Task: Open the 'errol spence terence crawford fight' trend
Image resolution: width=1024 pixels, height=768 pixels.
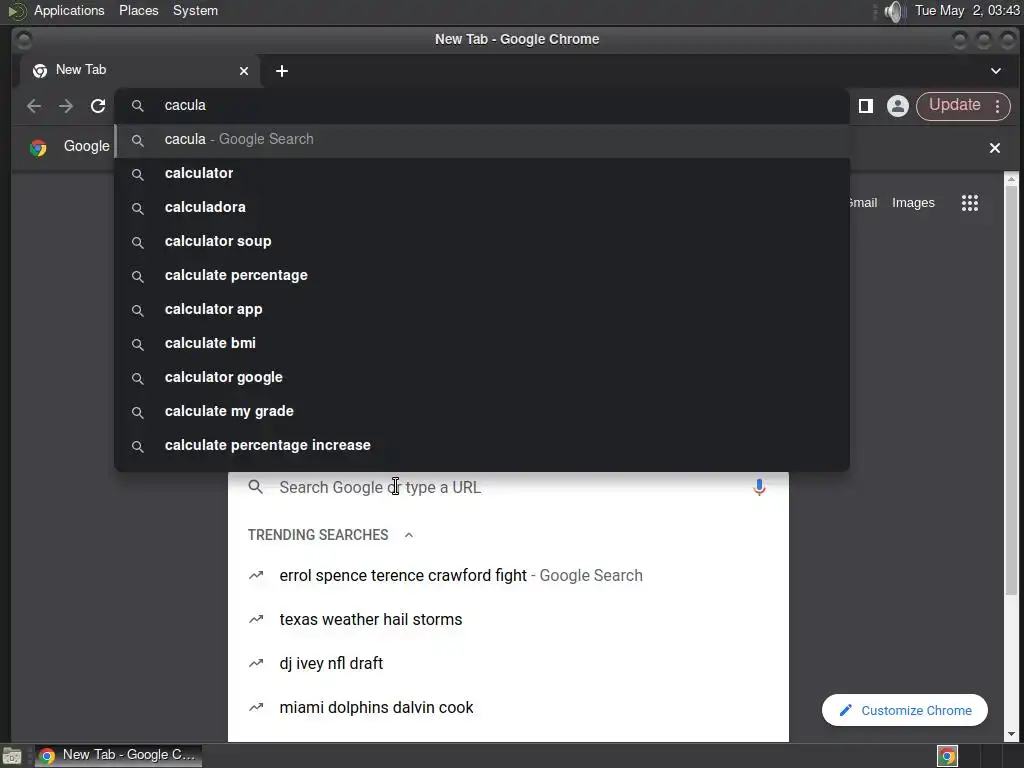Action: tap(508, 575)
